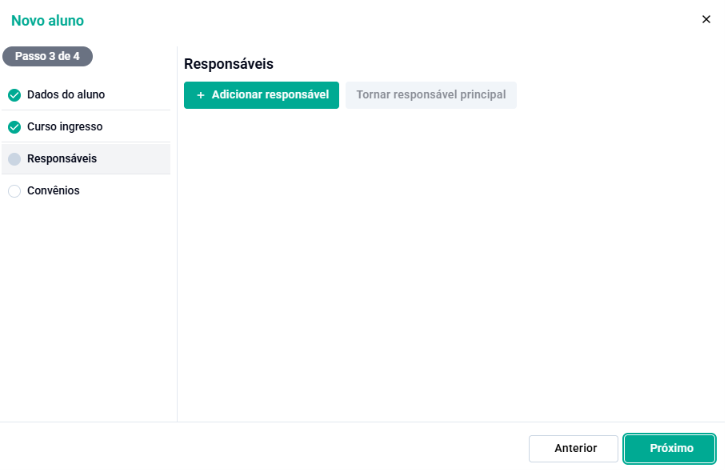Viewport: 725px width, 470px height.
Task: Go to the Curso ingresso step
Action: pos(86,127)
